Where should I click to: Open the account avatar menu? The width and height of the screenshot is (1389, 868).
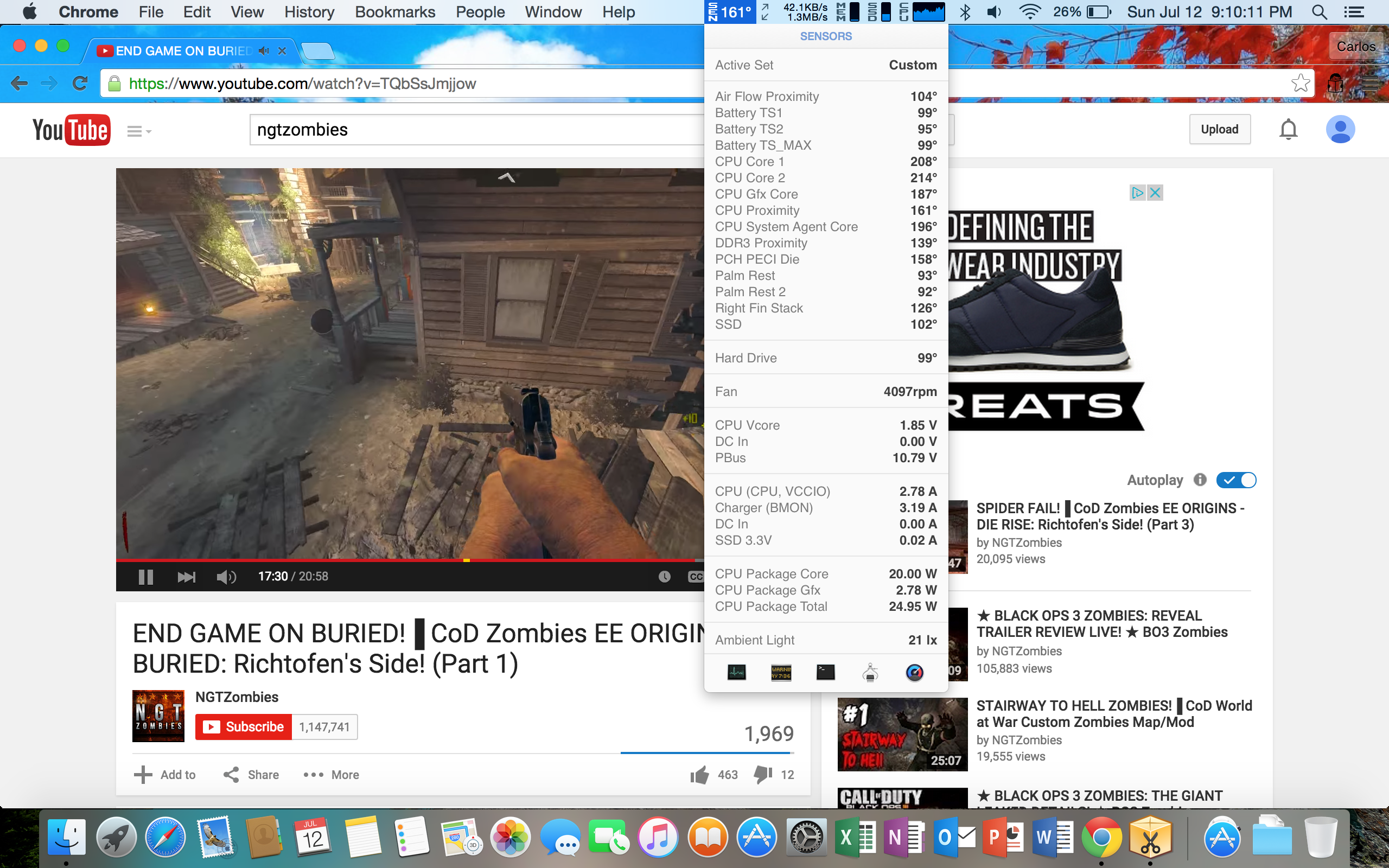pyautogui.click(x=1340, y=129)
